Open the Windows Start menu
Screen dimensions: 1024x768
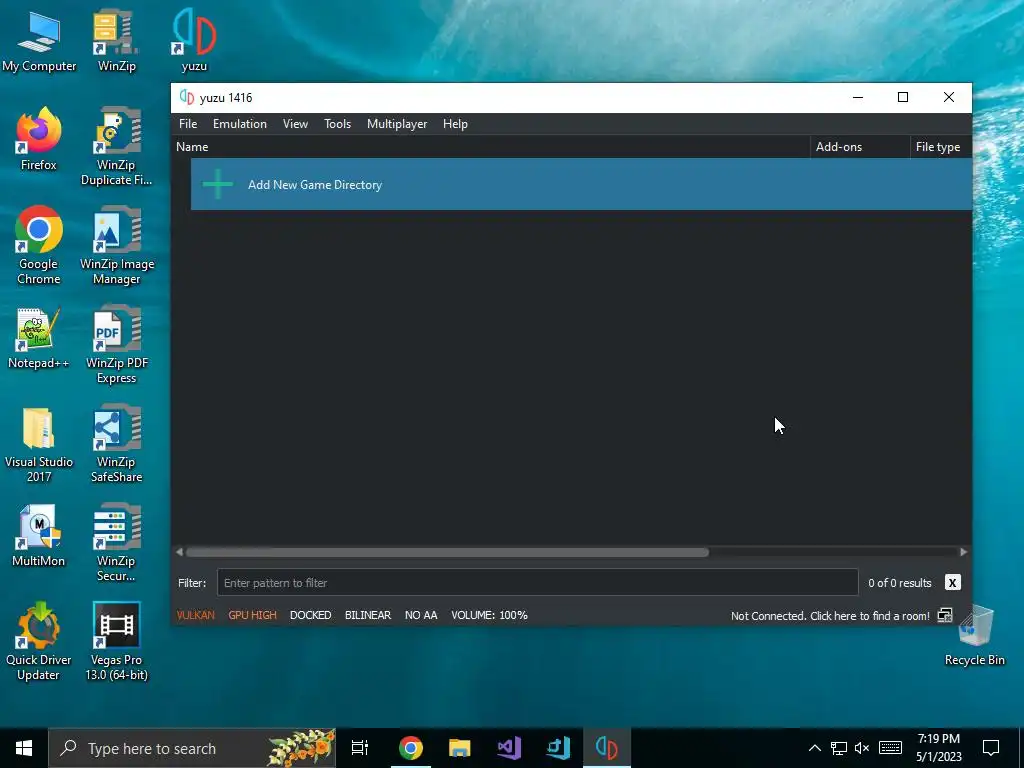click(24, 748)
